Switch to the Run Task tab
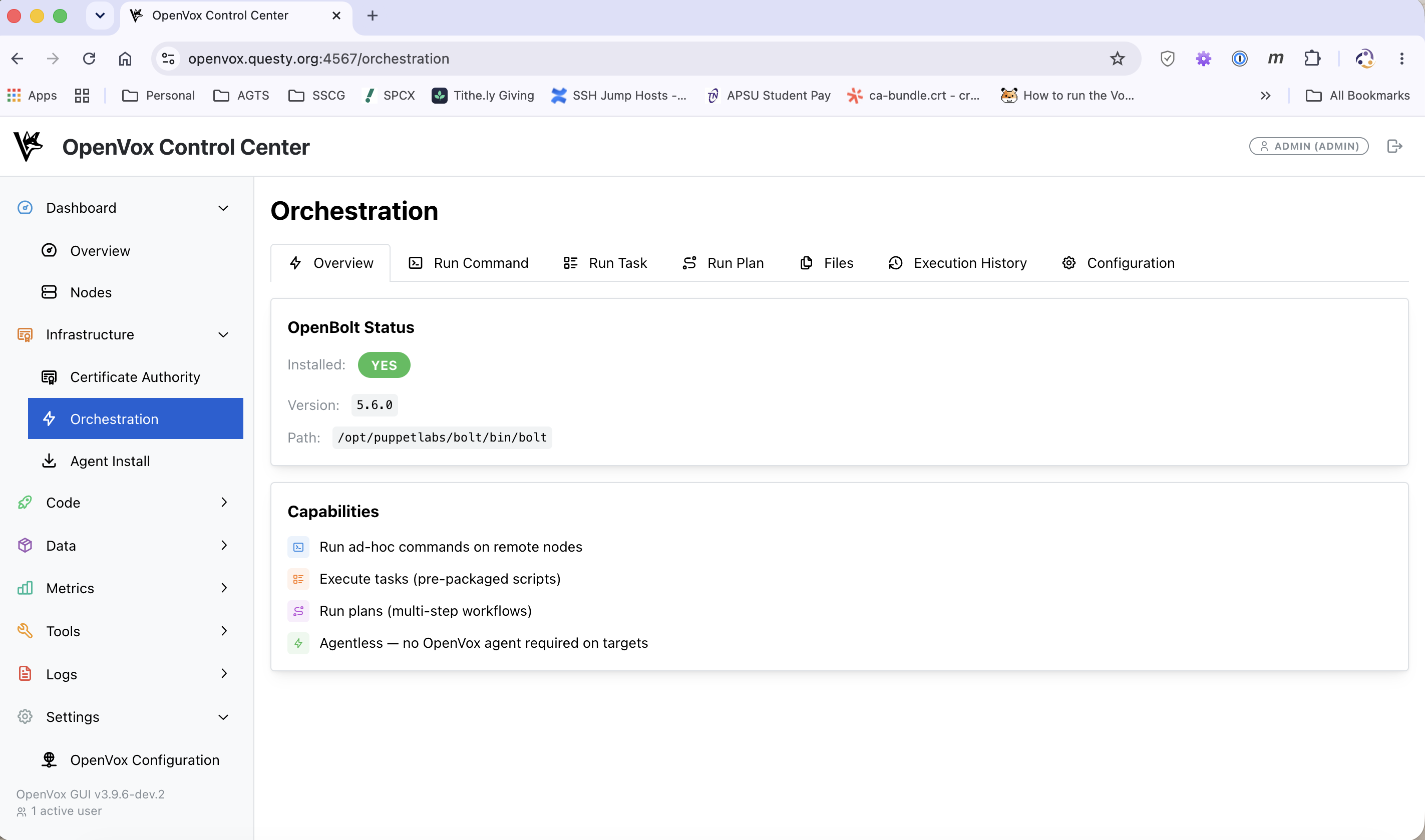The image size is (1425, 840). point(605,263)
